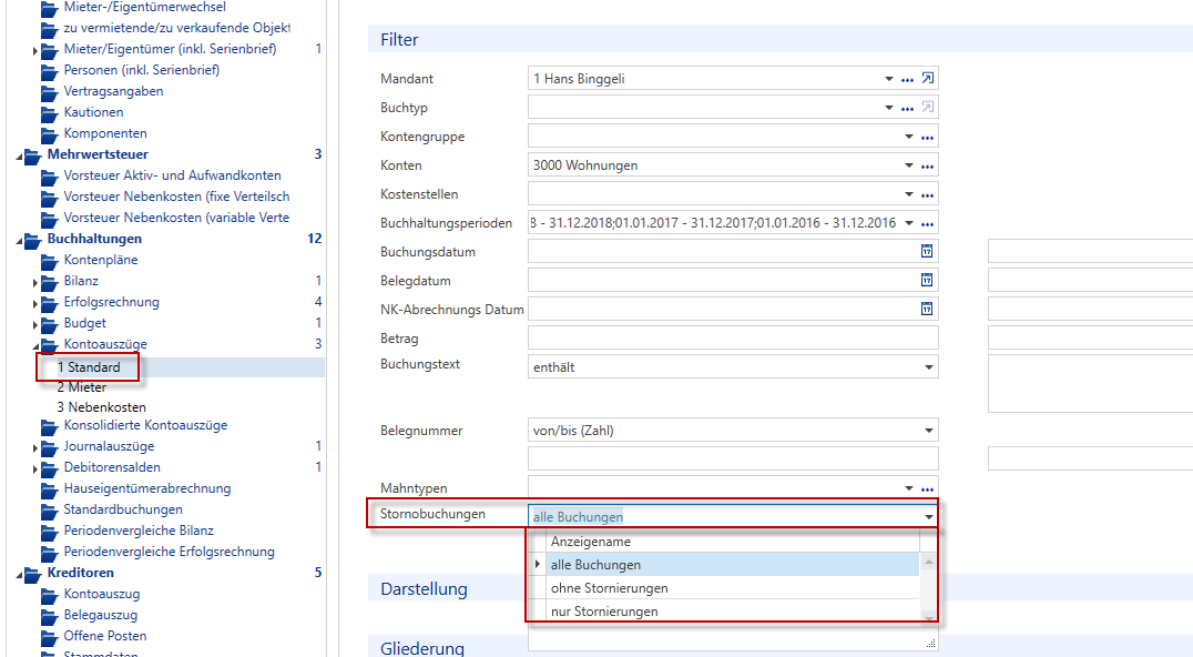
Task: Open the Buchungstext 'enthält' dropdown
Action: click(928, 367)
